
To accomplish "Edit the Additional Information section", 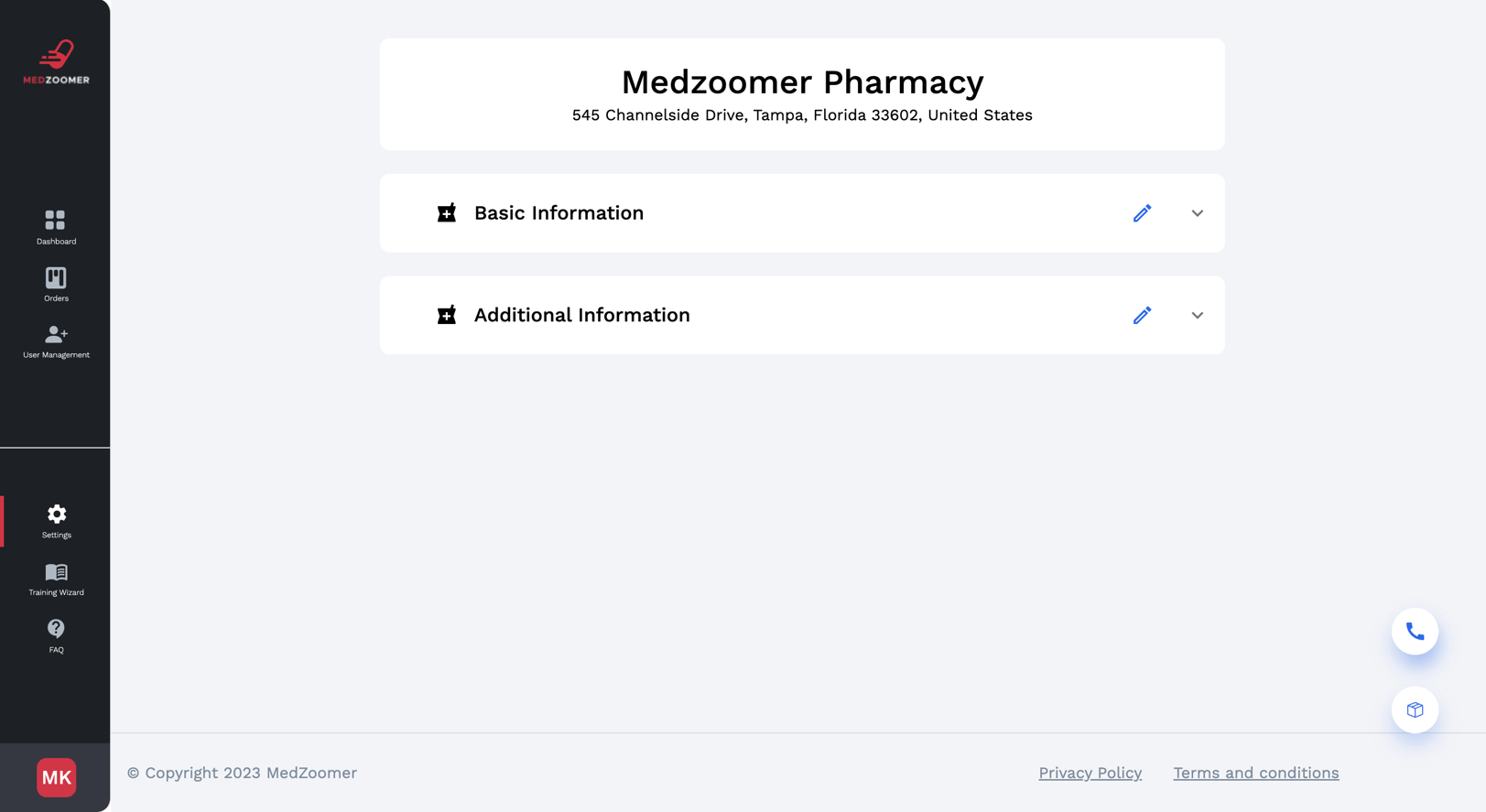I will (1142, 315).
